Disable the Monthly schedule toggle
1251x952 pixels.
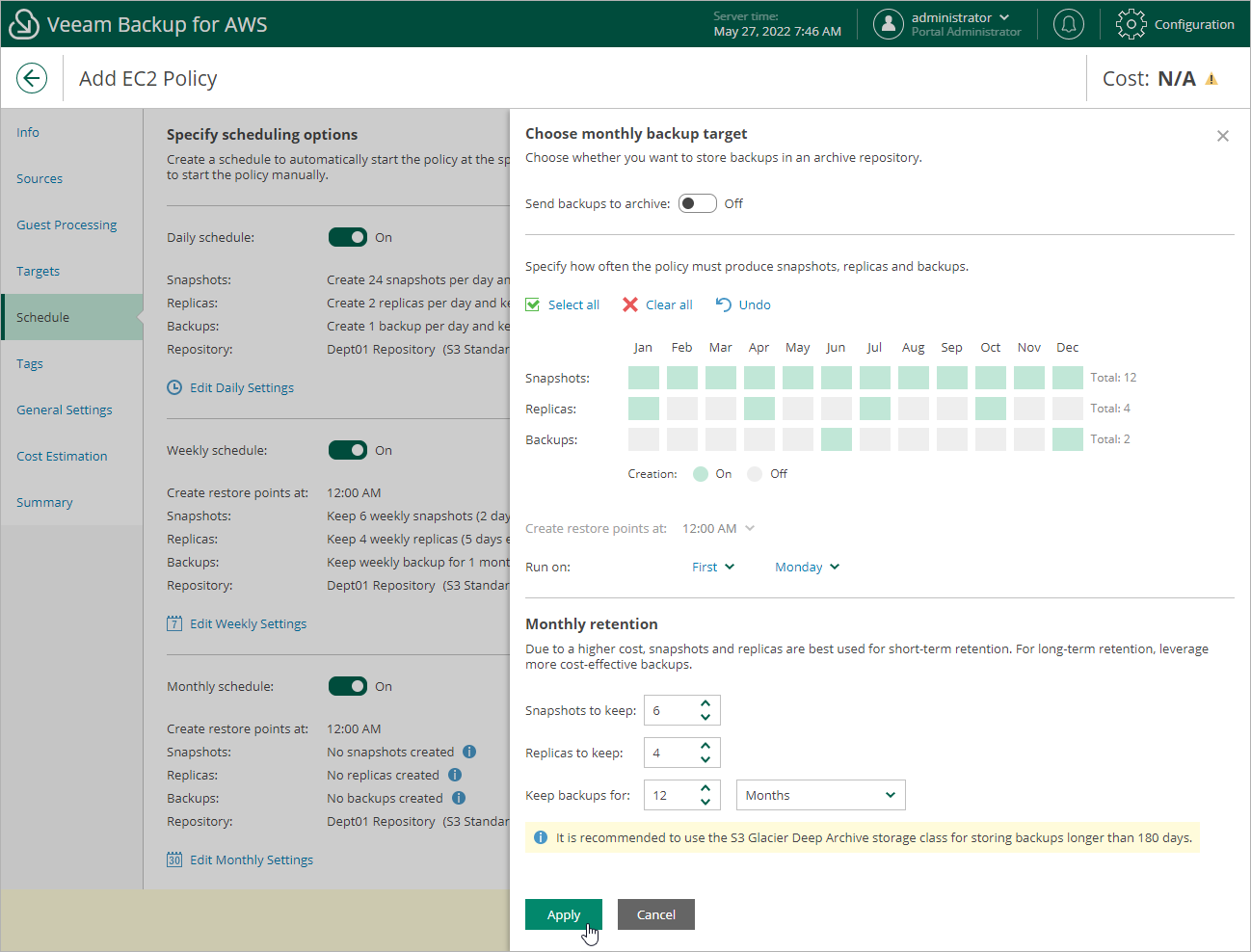point(348,686)
